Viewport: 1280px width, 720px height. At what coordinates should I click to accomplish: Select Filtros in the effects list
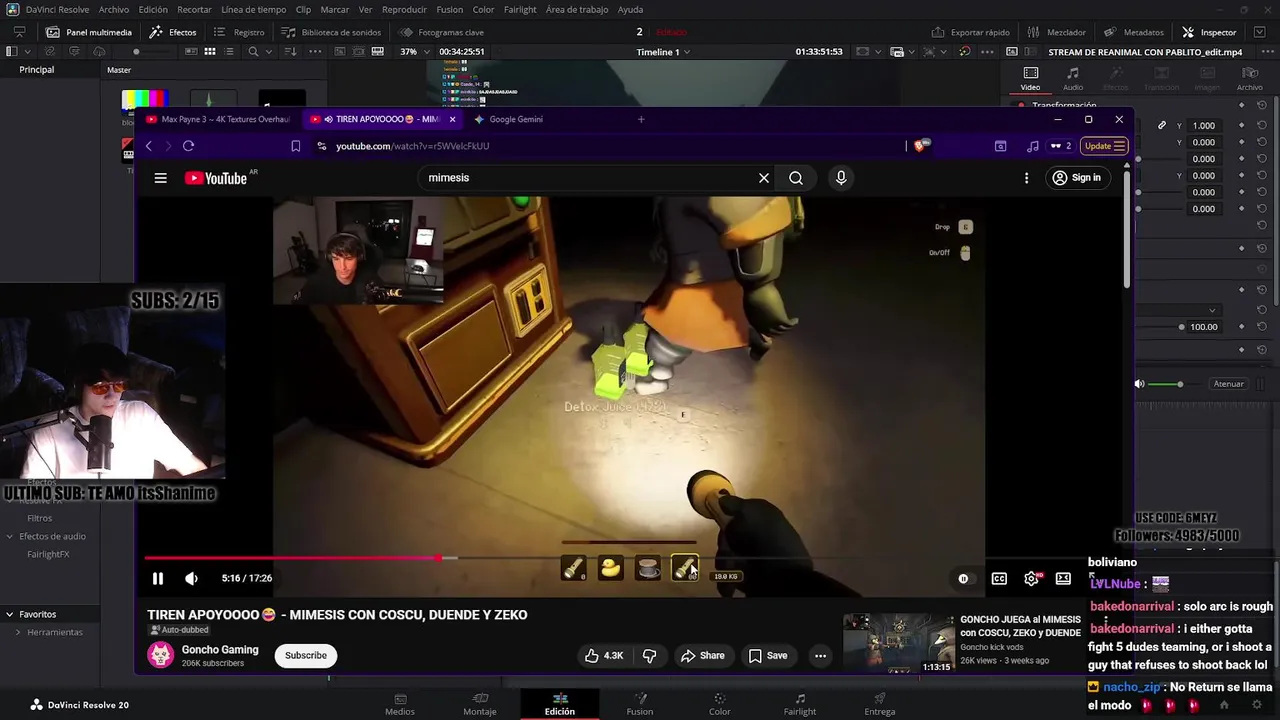pyautogui.click(x=40, y=518)
